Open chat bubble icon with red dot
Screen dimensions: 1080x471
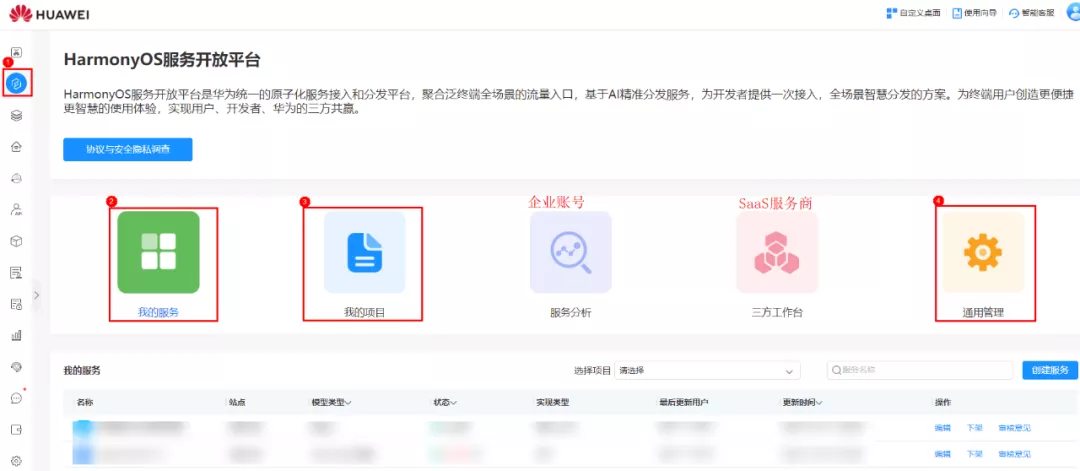pos(17,398)
